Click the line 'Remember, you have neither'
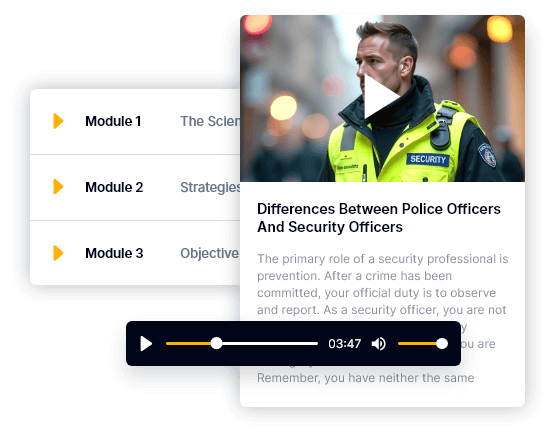 [365, 378]
